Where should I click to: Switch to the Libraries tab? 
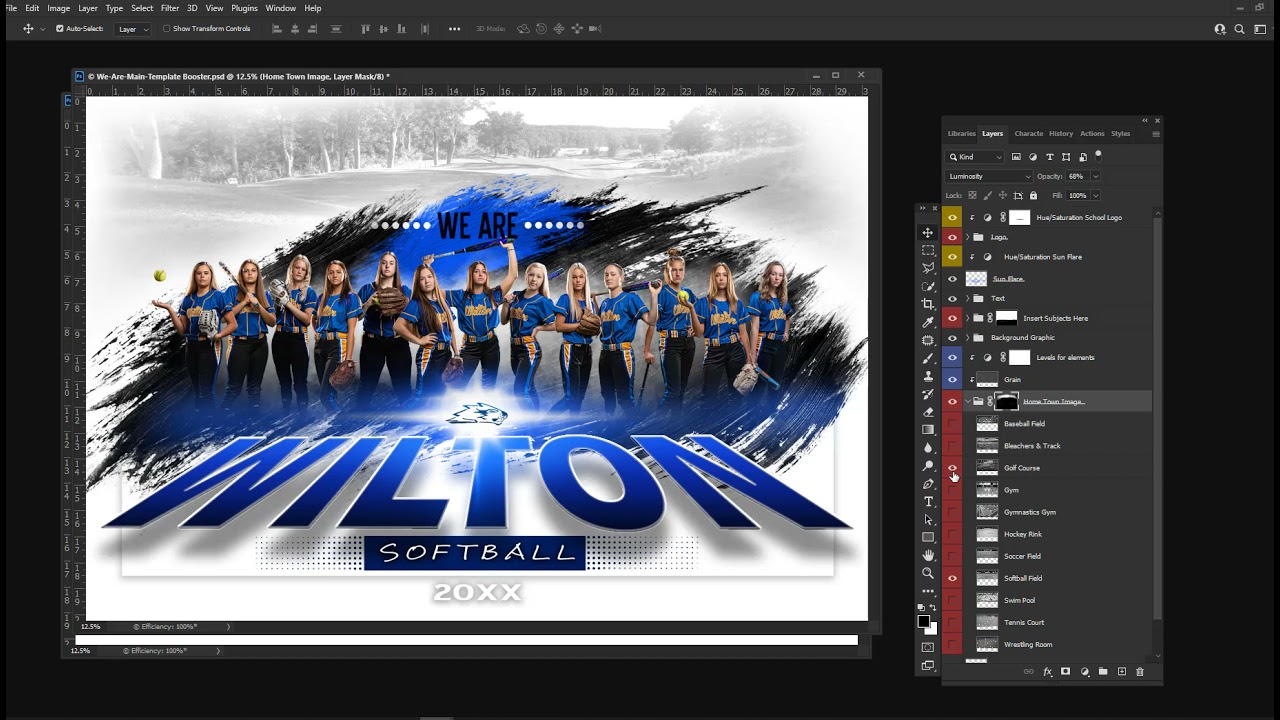(x=961, y=133)
